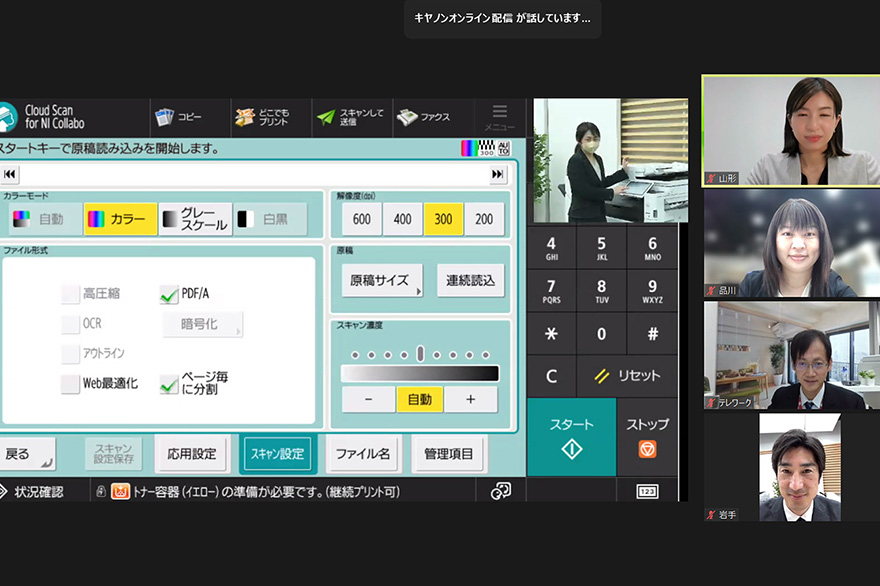Increase scan density with plus button

coord(471,399)
